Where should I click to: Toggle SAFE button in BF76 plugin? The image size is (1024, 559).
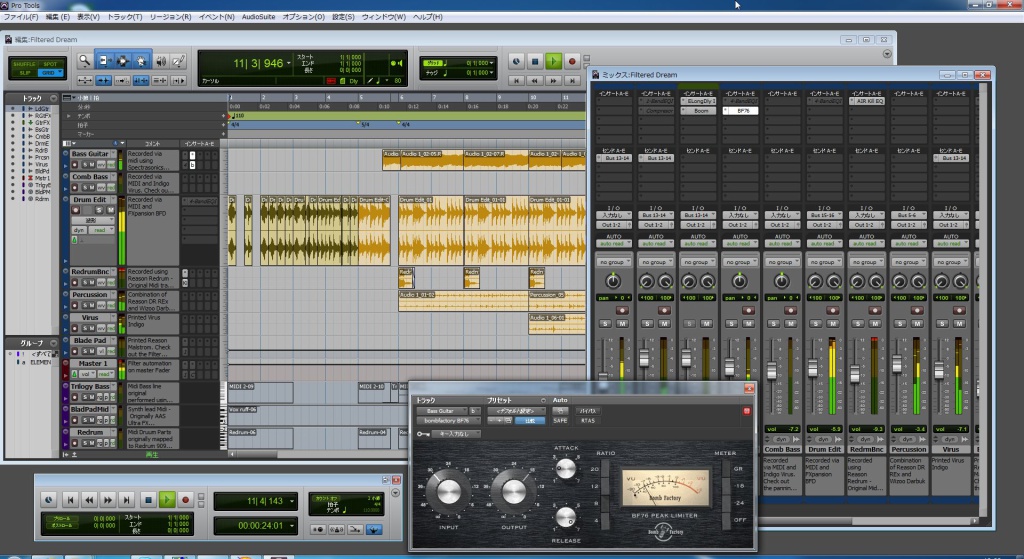[560, 421]
